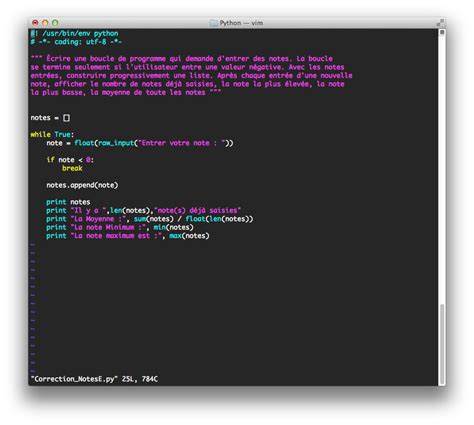474x425 pixels.
Task: Click the "max(notes)" call
Action: pos(189,236)
